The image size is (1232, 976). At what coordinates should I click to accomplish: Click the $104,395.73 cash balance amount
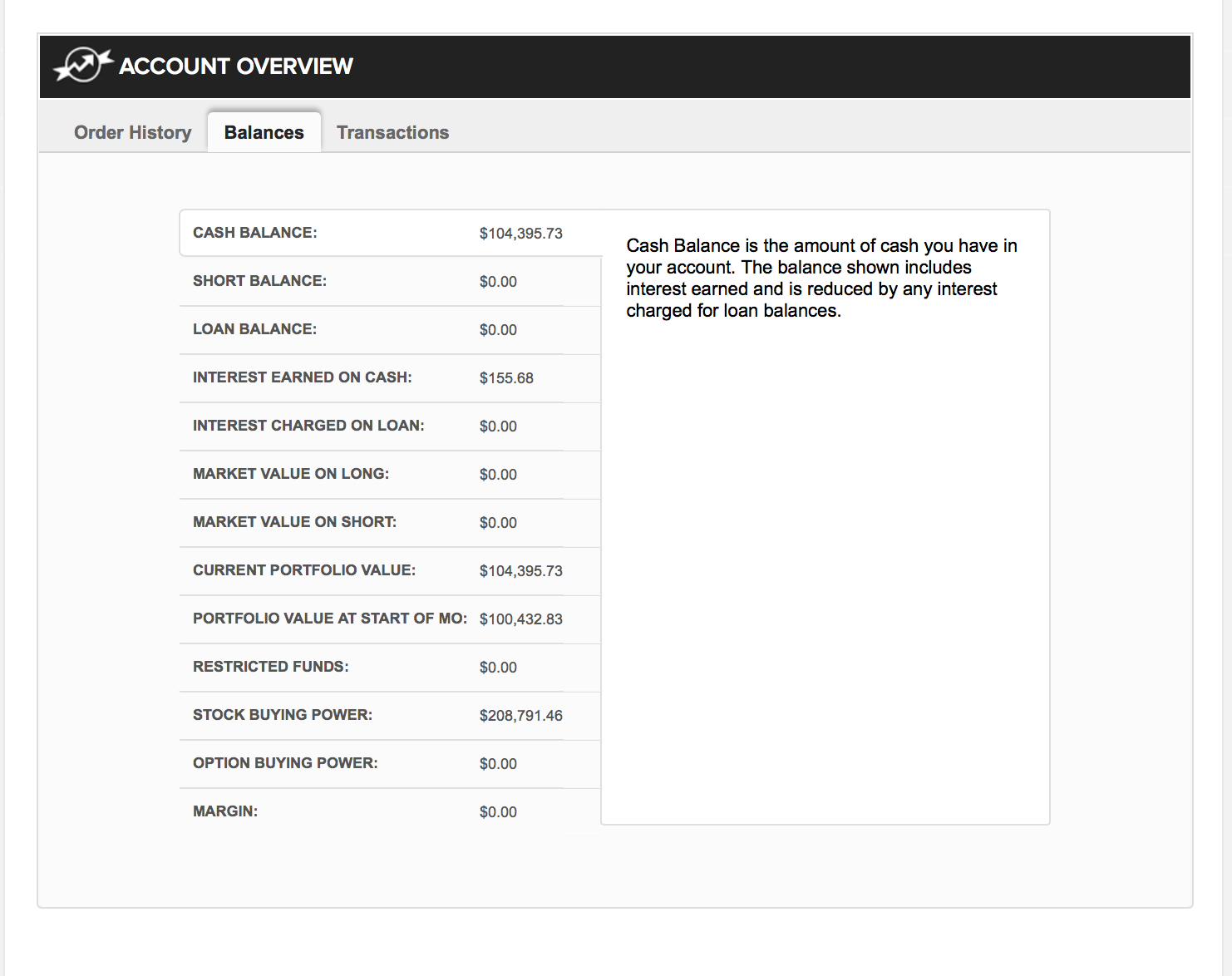[520, 234]
